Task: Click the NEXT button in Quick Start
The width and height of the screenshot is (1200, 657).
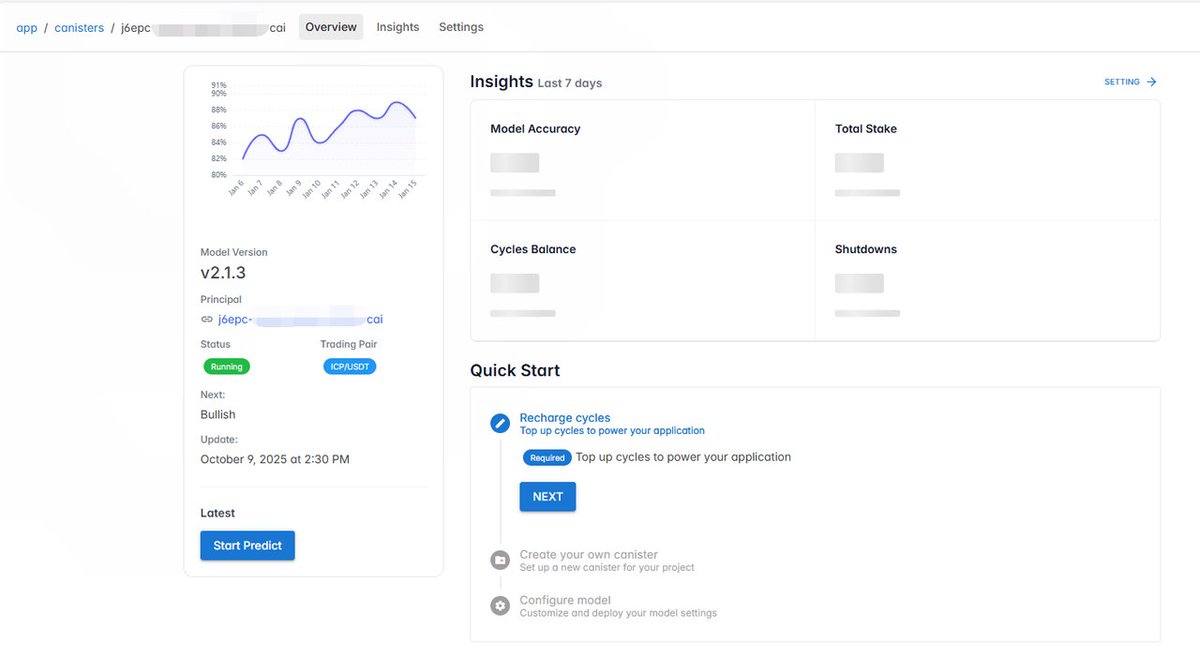Action: (x=548, y=497)
